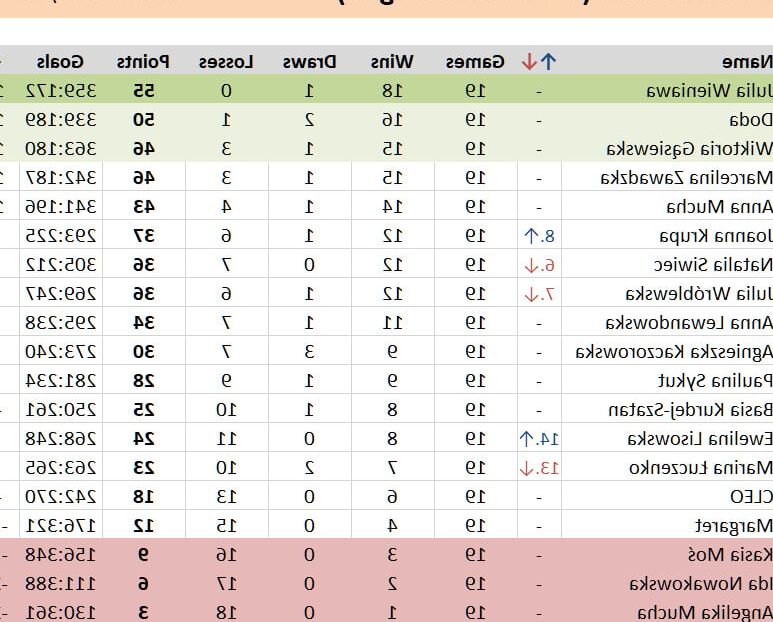Select the name Agnieszka Kaczorowska
The image size is (773, 622).
[x=674, y=352]
